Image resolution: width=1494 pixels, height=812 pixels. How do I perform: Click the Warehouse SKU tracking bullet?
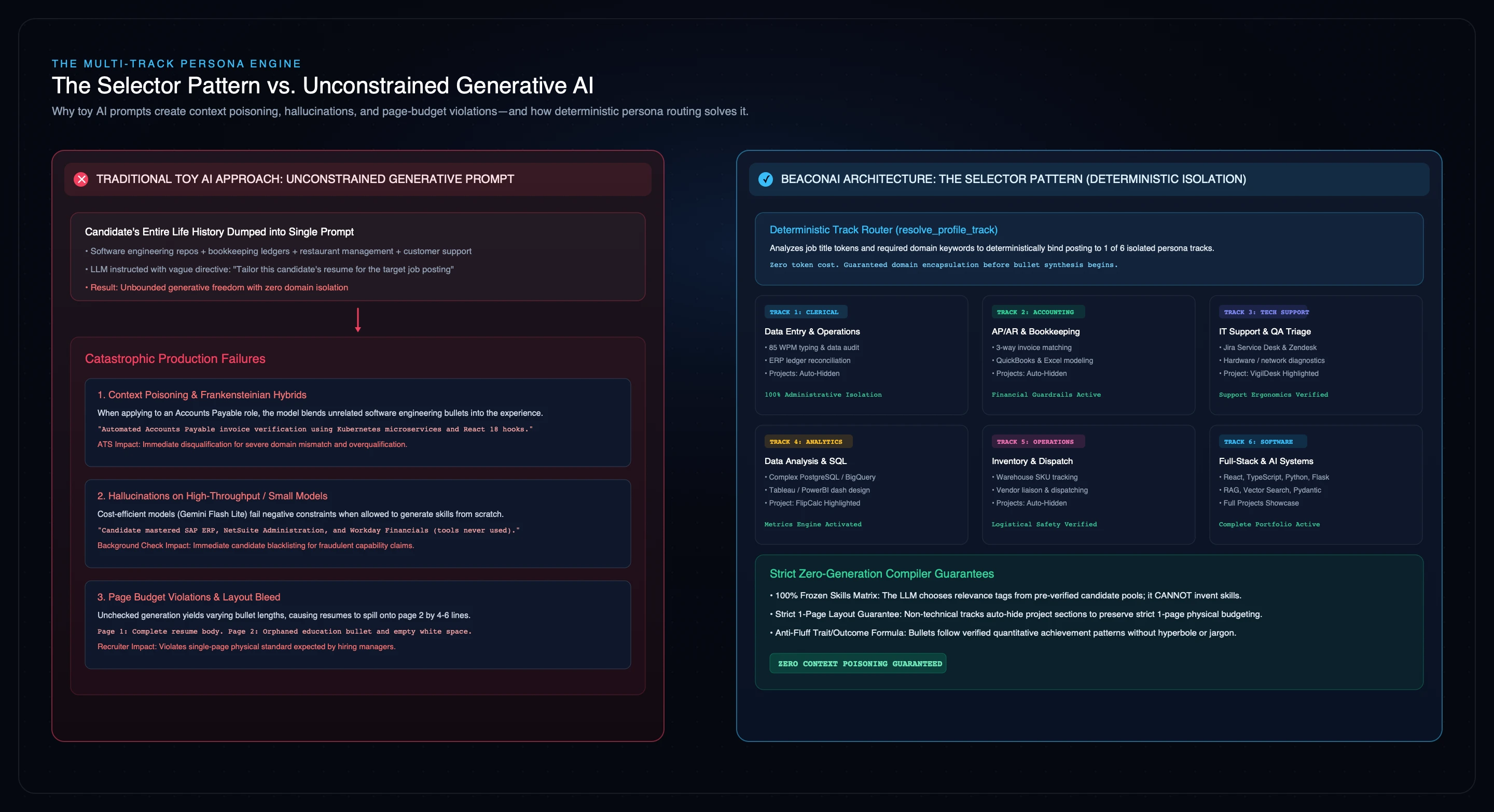point(1035,478)
